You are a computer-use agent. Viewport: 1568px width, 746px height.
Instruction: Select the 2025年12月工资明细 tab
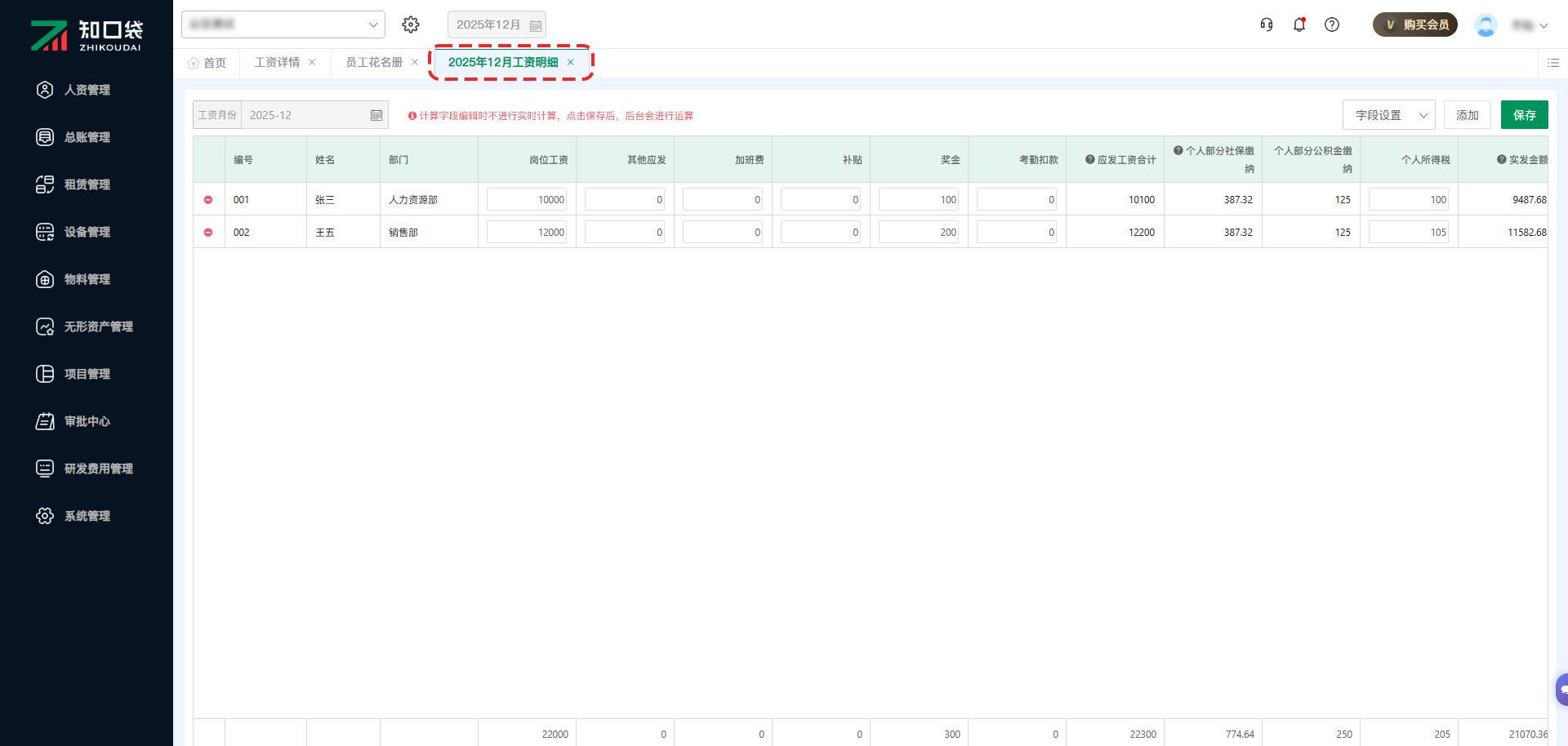503,63
